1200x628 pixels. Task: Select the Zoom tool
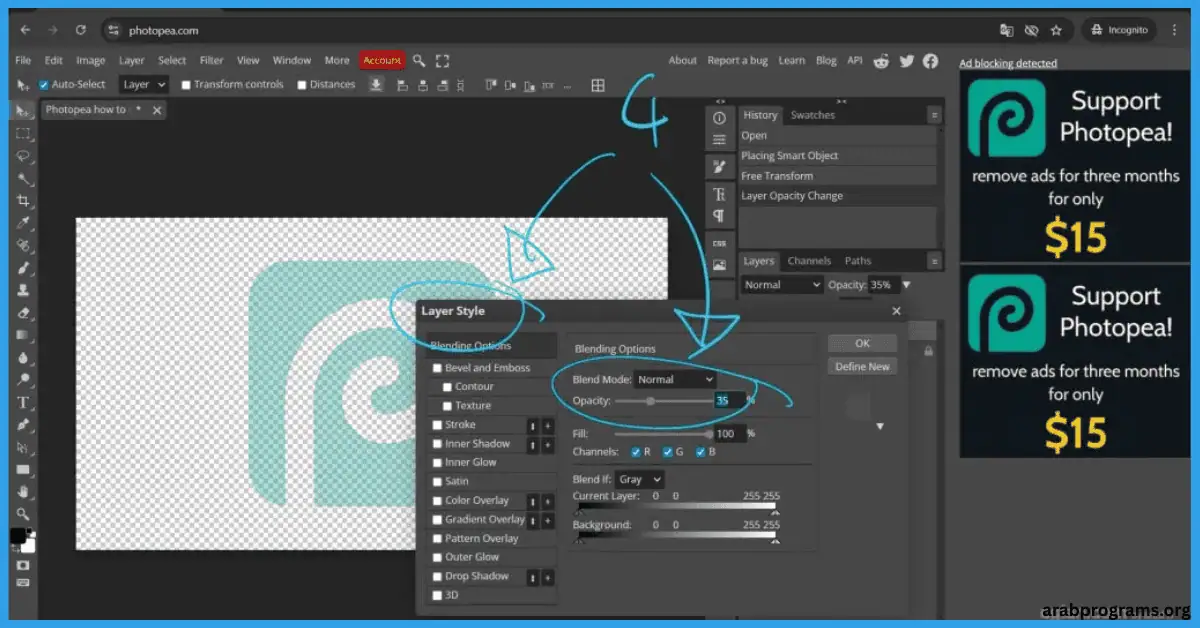(x=23, y=514)
